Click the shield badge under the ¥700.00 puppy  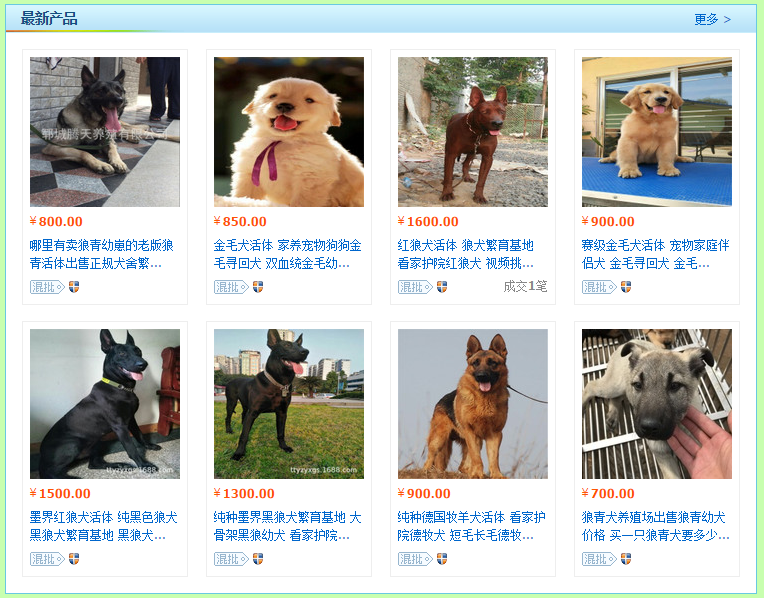pos(626,559)
